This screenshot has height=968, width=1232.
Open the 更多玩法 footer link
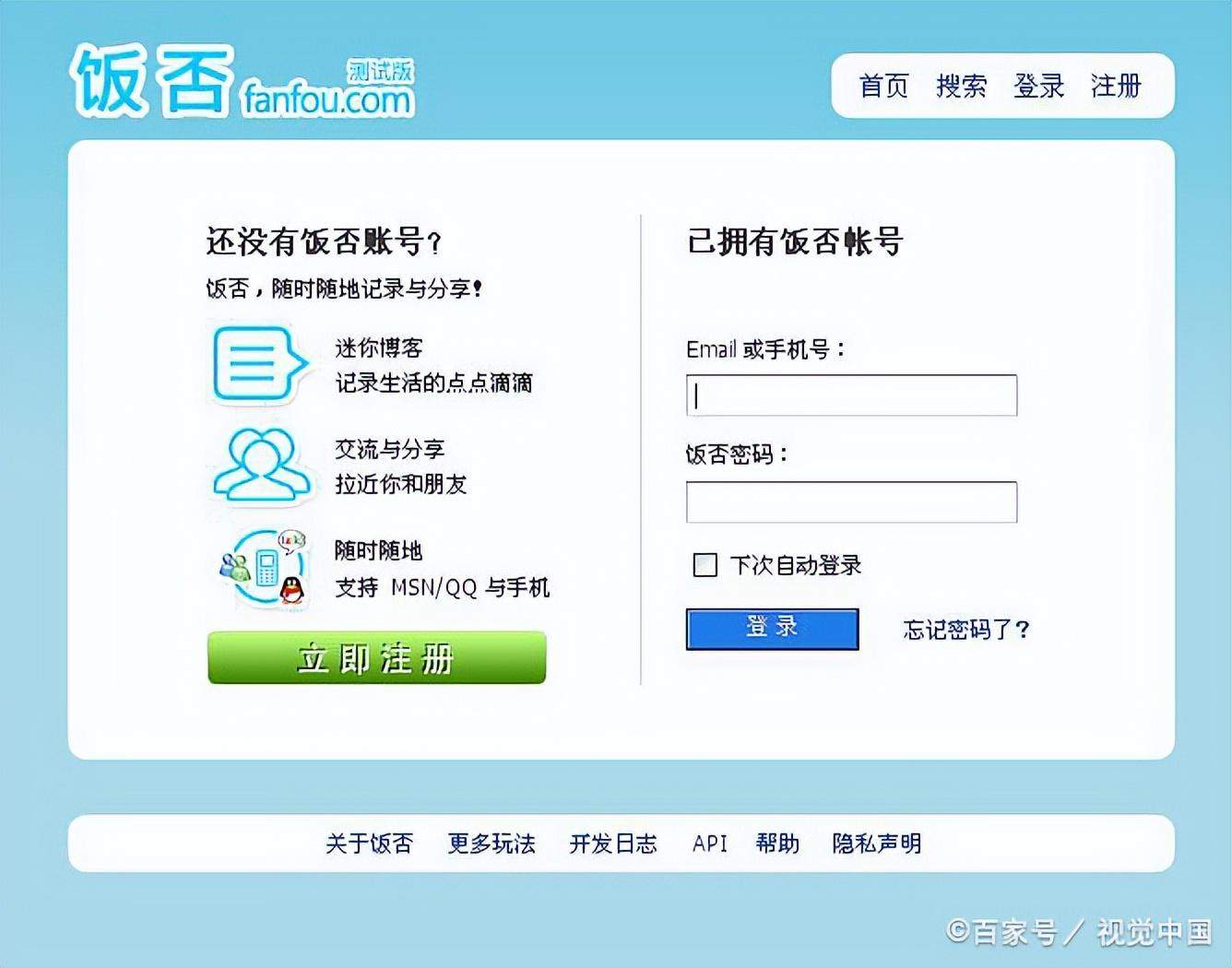(492, 843)
